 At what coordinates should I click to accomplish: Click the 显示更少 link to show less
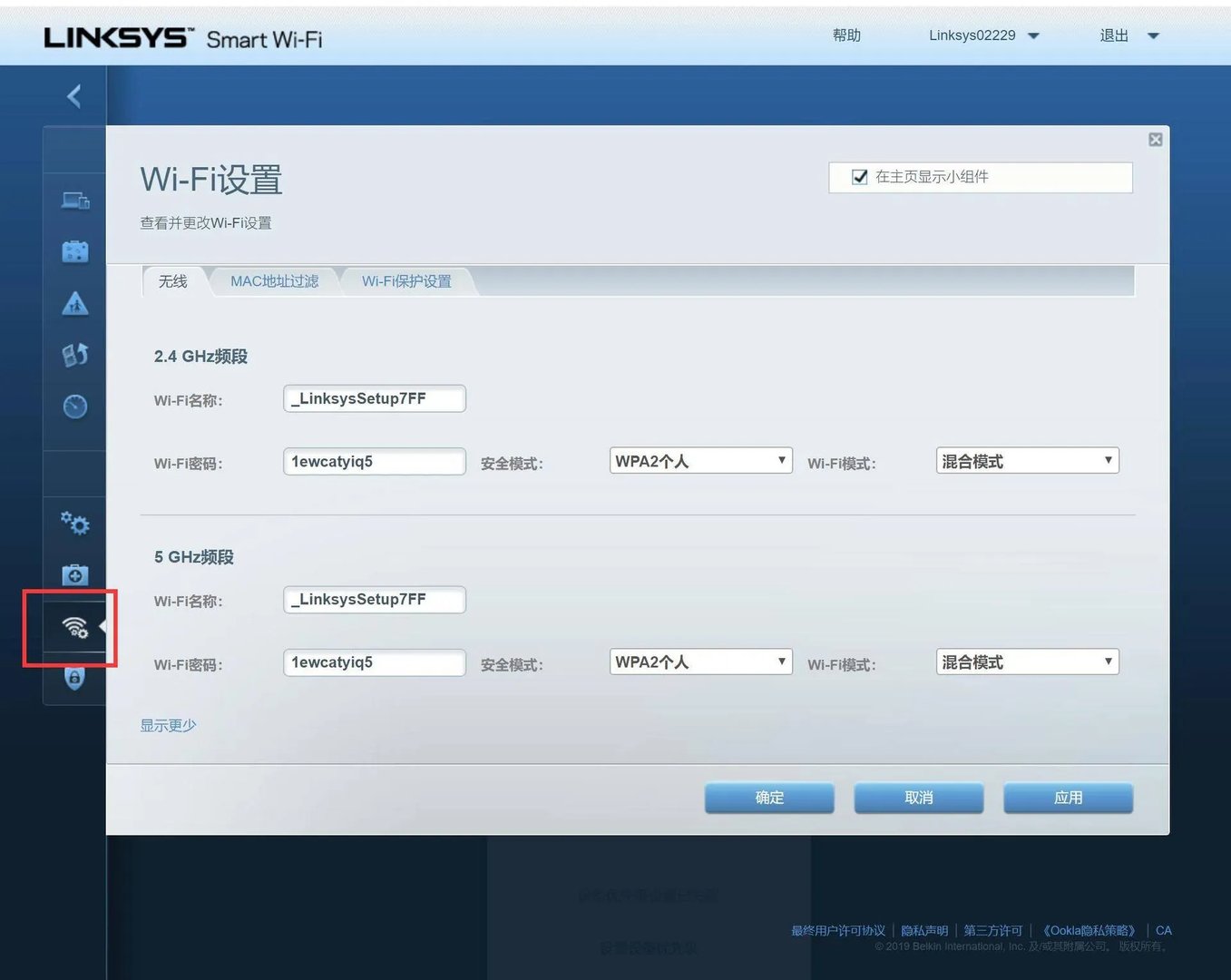point(168,724)
